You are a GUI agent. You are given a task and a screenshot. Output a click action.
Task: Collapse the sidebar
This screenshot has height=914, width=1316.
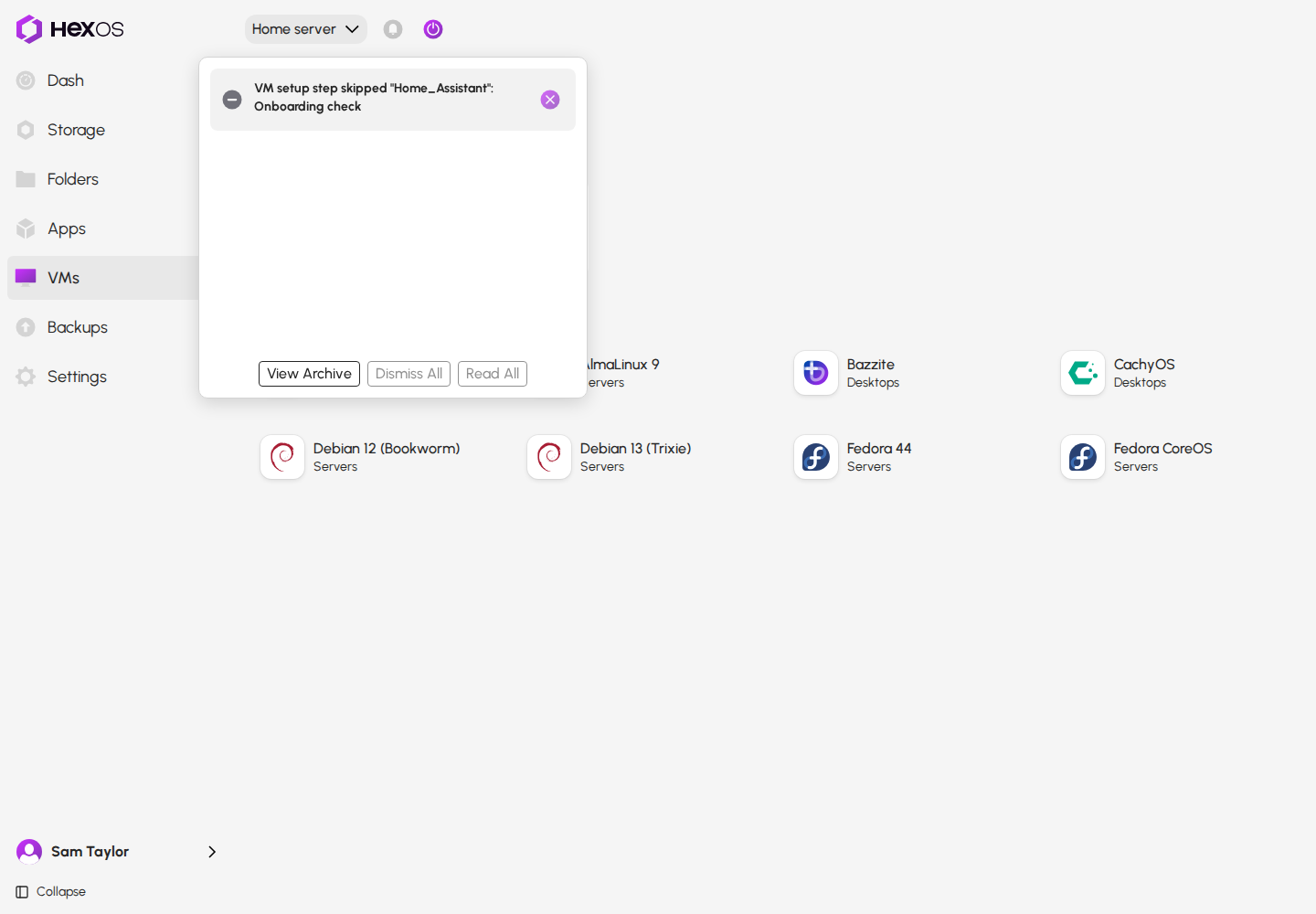[x=51, y=892]
